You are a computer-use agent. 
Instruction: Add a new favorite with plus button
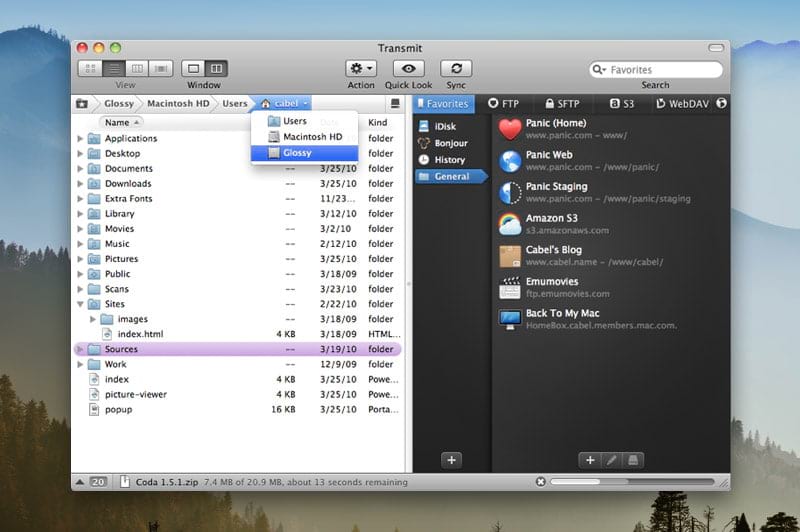(590, 460)
